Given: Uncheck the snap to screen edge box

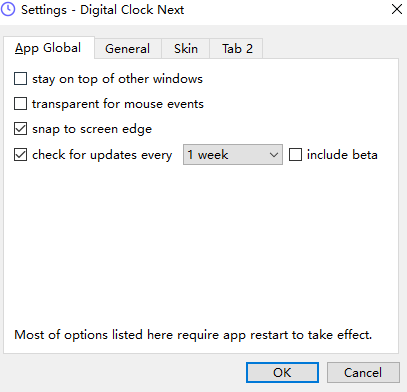Looking at the screenshot, I should pos(20,129).
